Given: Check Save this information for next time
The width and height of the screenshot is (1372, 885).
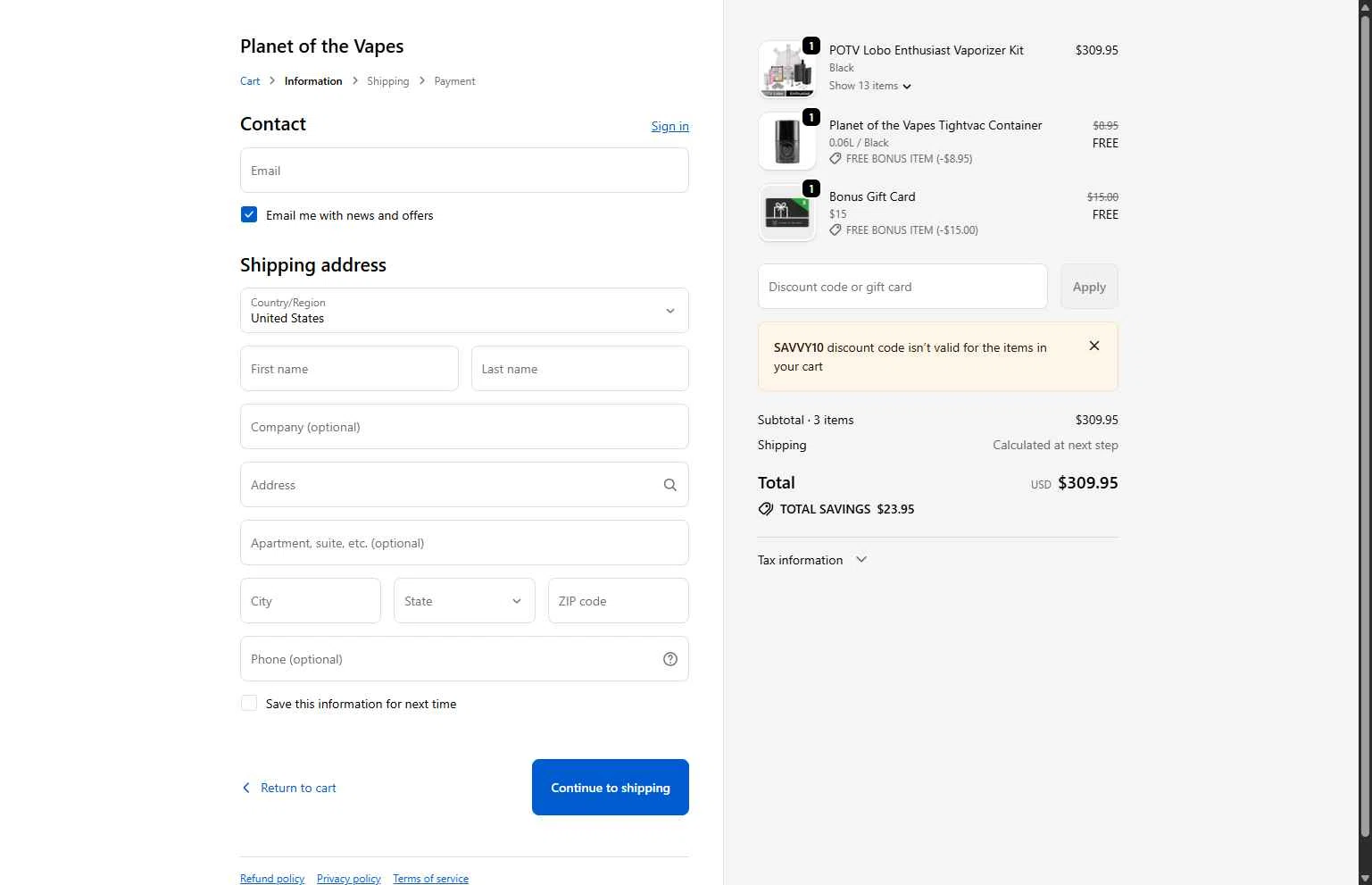Looking at the screenshot, I should [249, 704].
